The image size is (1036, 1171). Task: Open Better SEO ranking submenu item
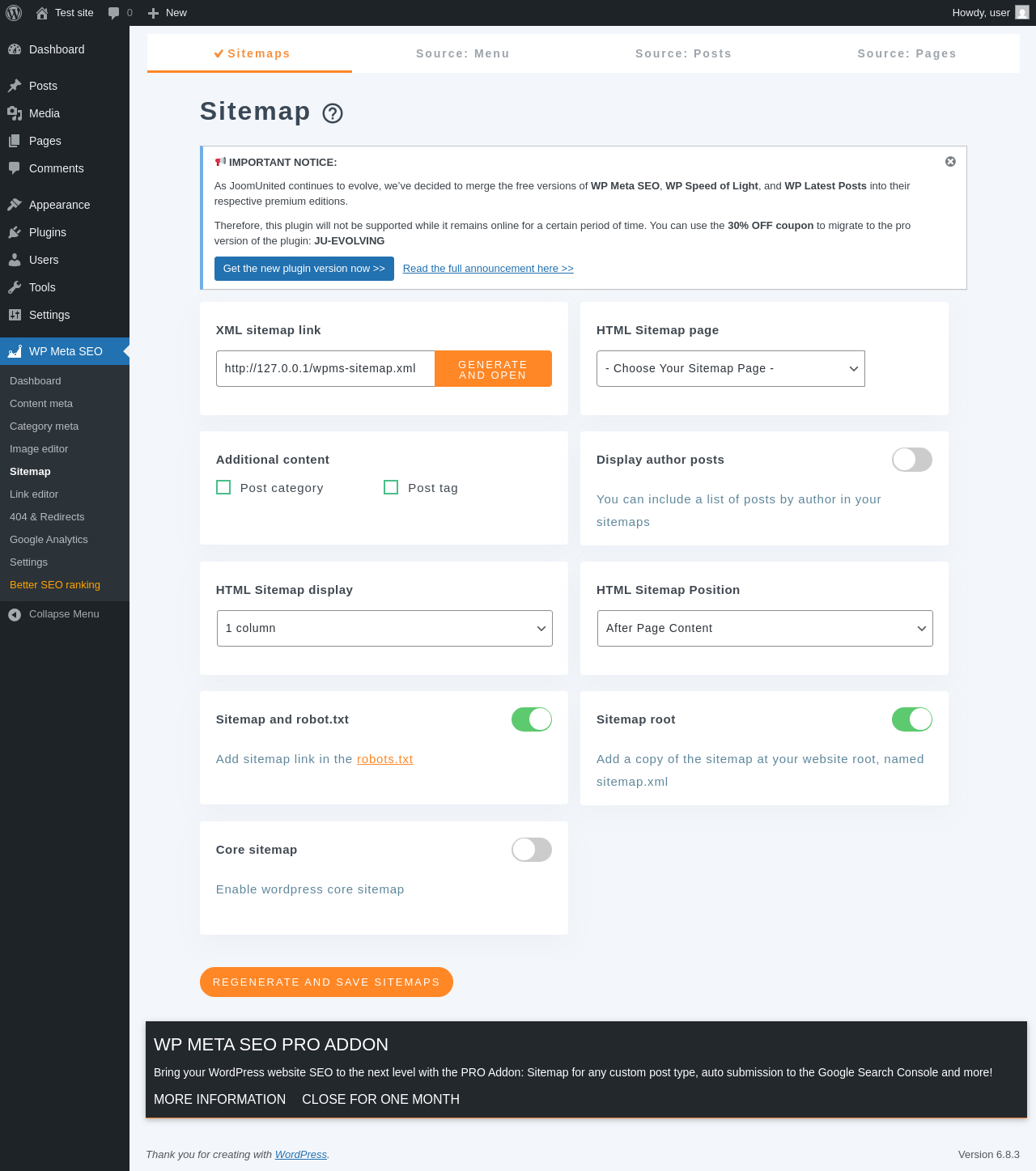tap(55, 585)
